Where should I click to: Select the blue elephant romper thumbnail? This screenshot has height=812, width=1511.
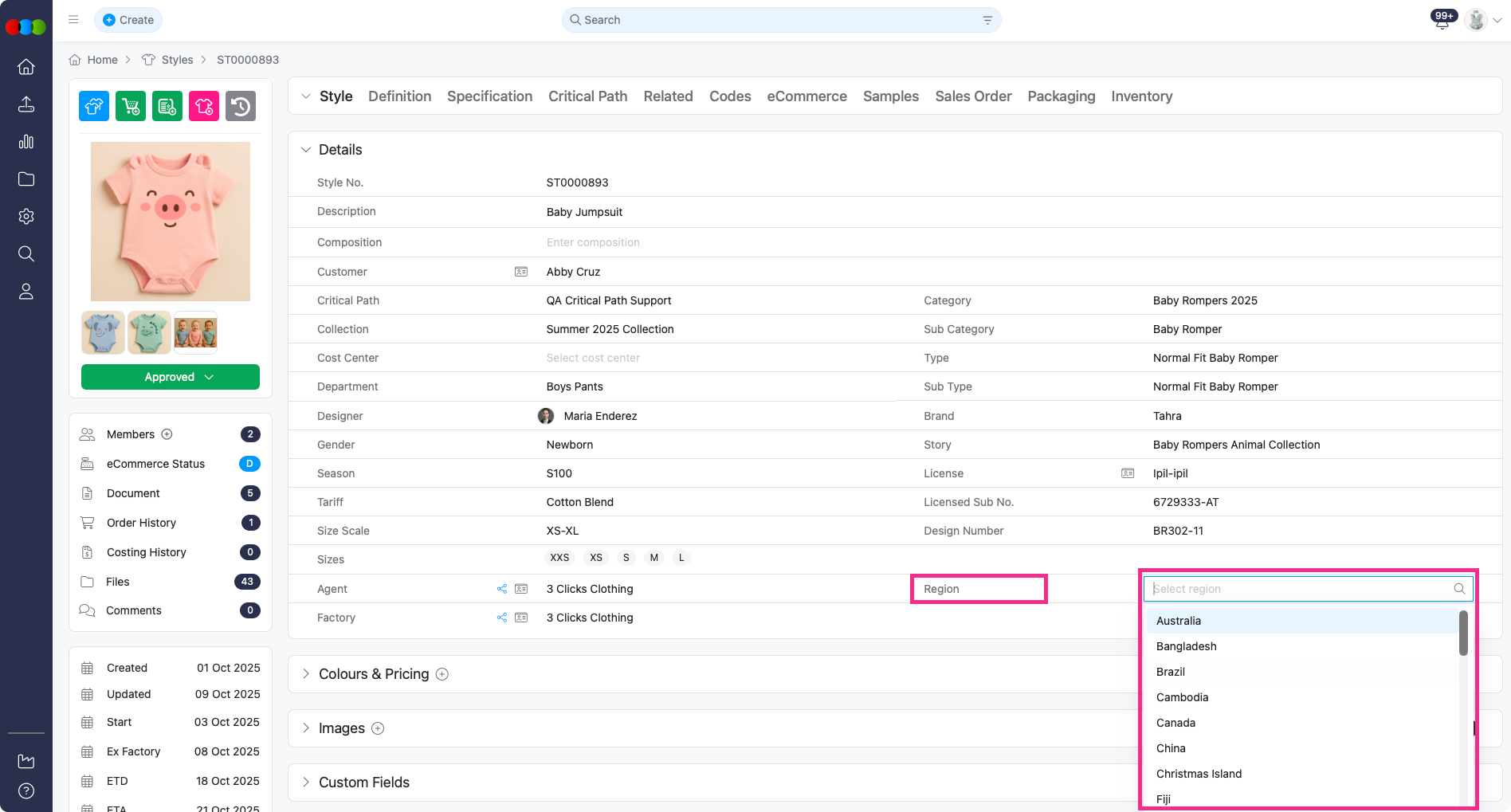coord(103,332)
